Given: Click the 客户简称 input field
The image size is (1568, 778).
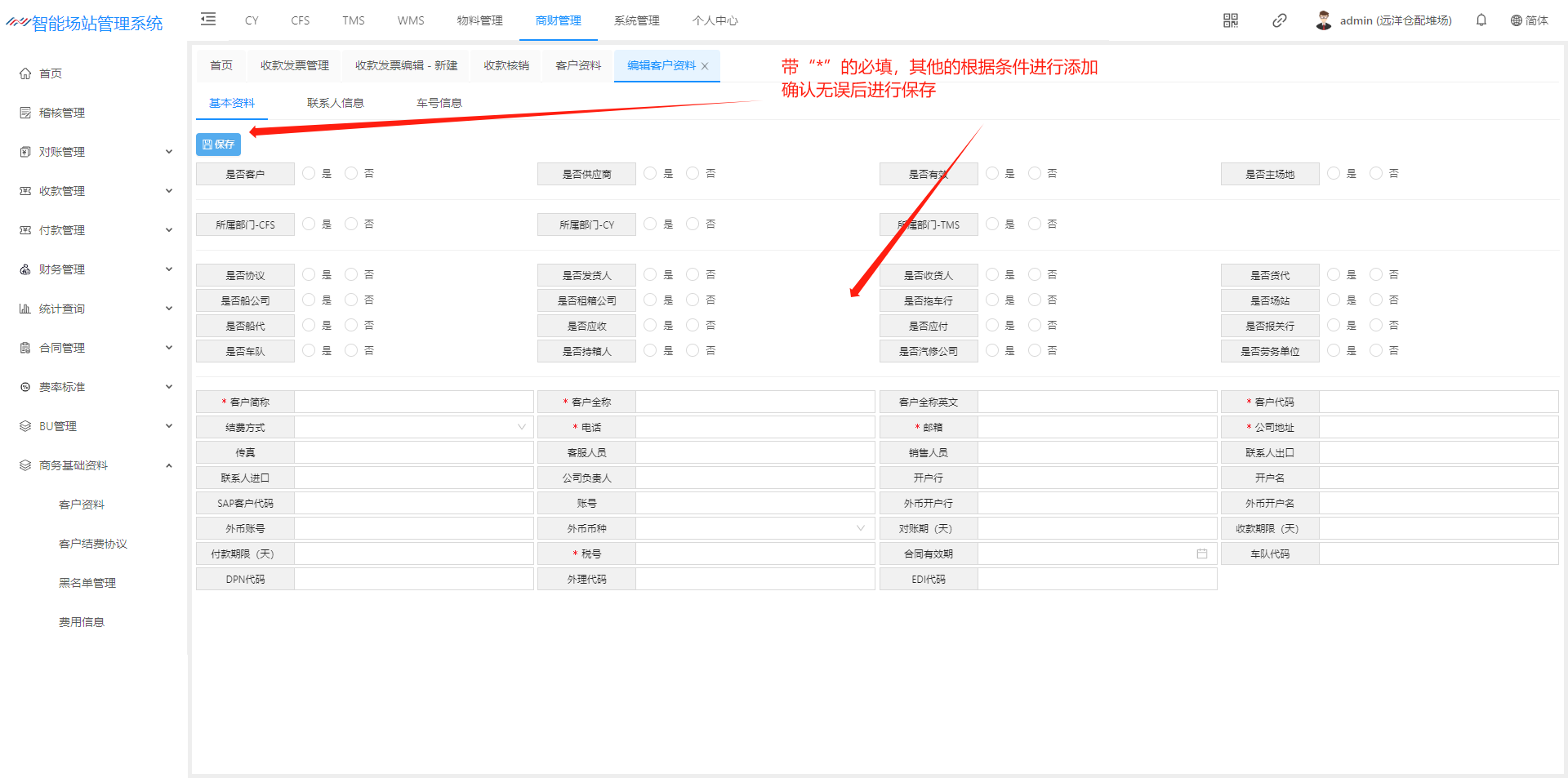Looking at the screenshot, I should (413, 402).
